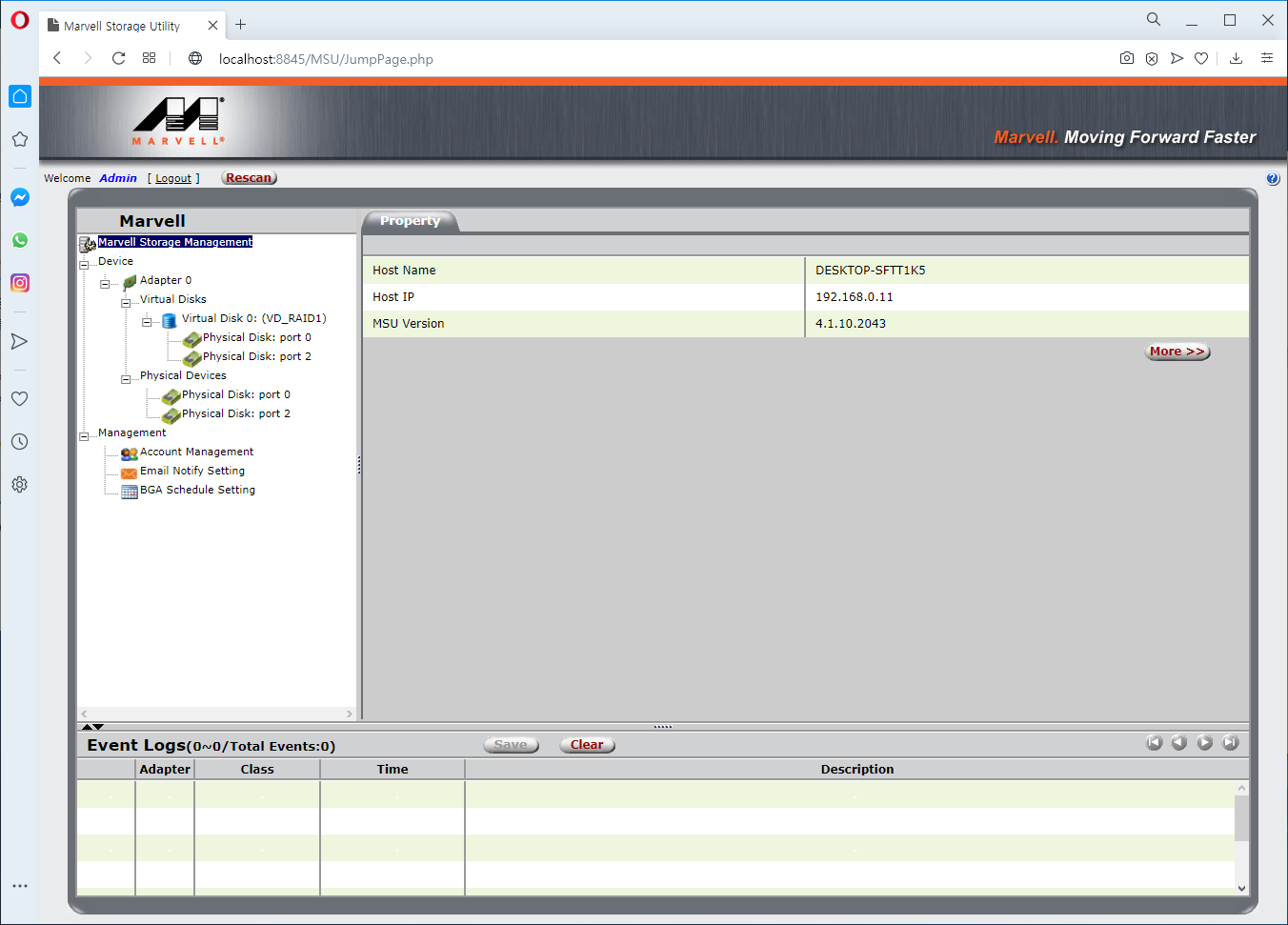Open Messenger in the sidebar
Screen dimensions: 1288x925
coord(20,197)
